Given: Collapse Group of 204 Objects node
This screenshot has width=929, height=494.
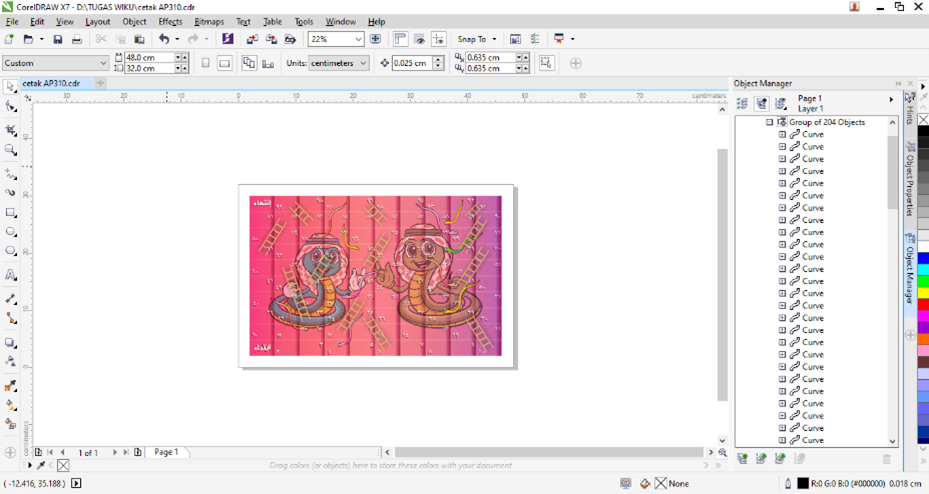Looking at the screenshot, I should [x=769, y=122].
